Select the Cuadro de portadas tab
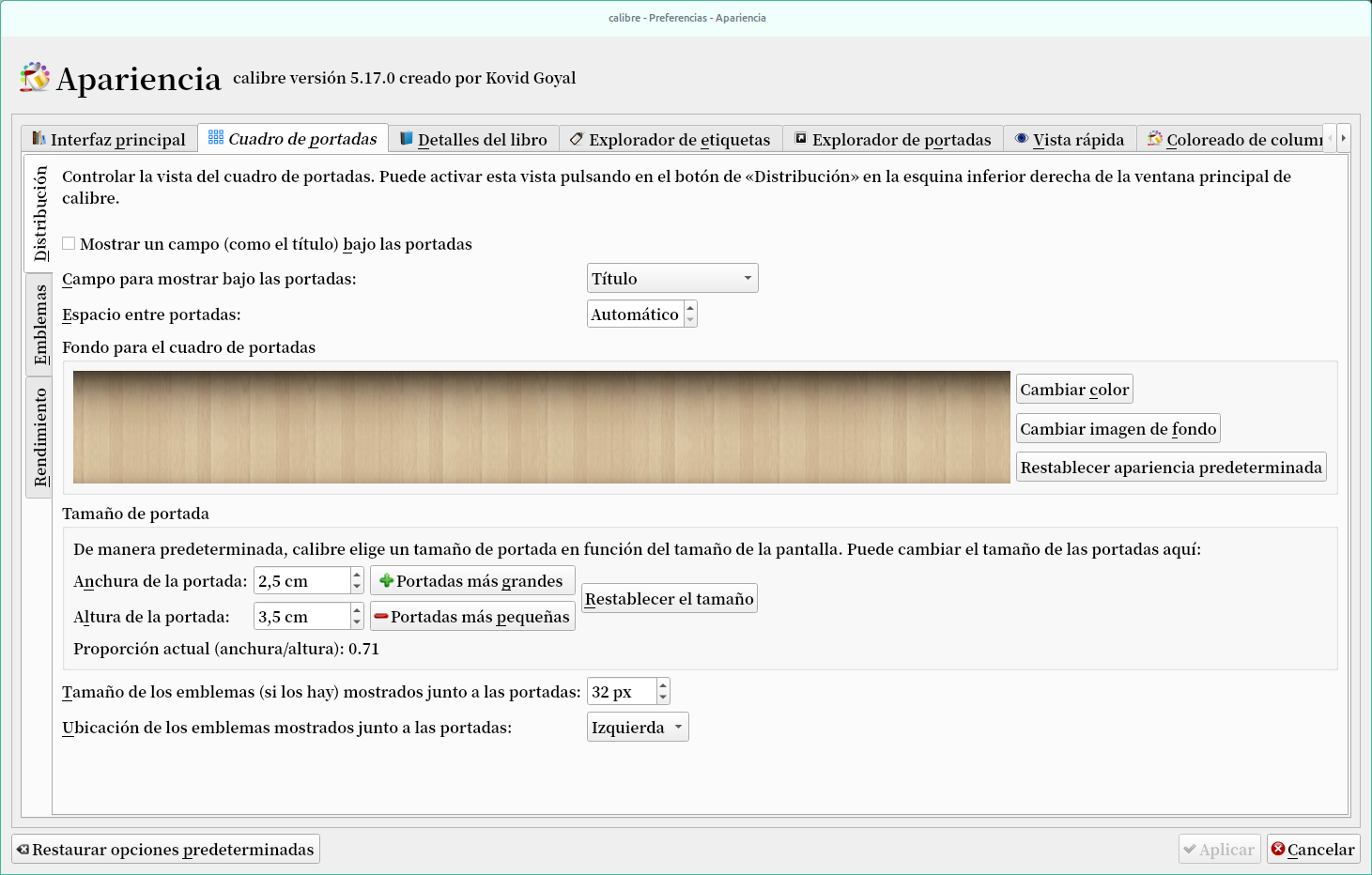 tap(293, 138)
